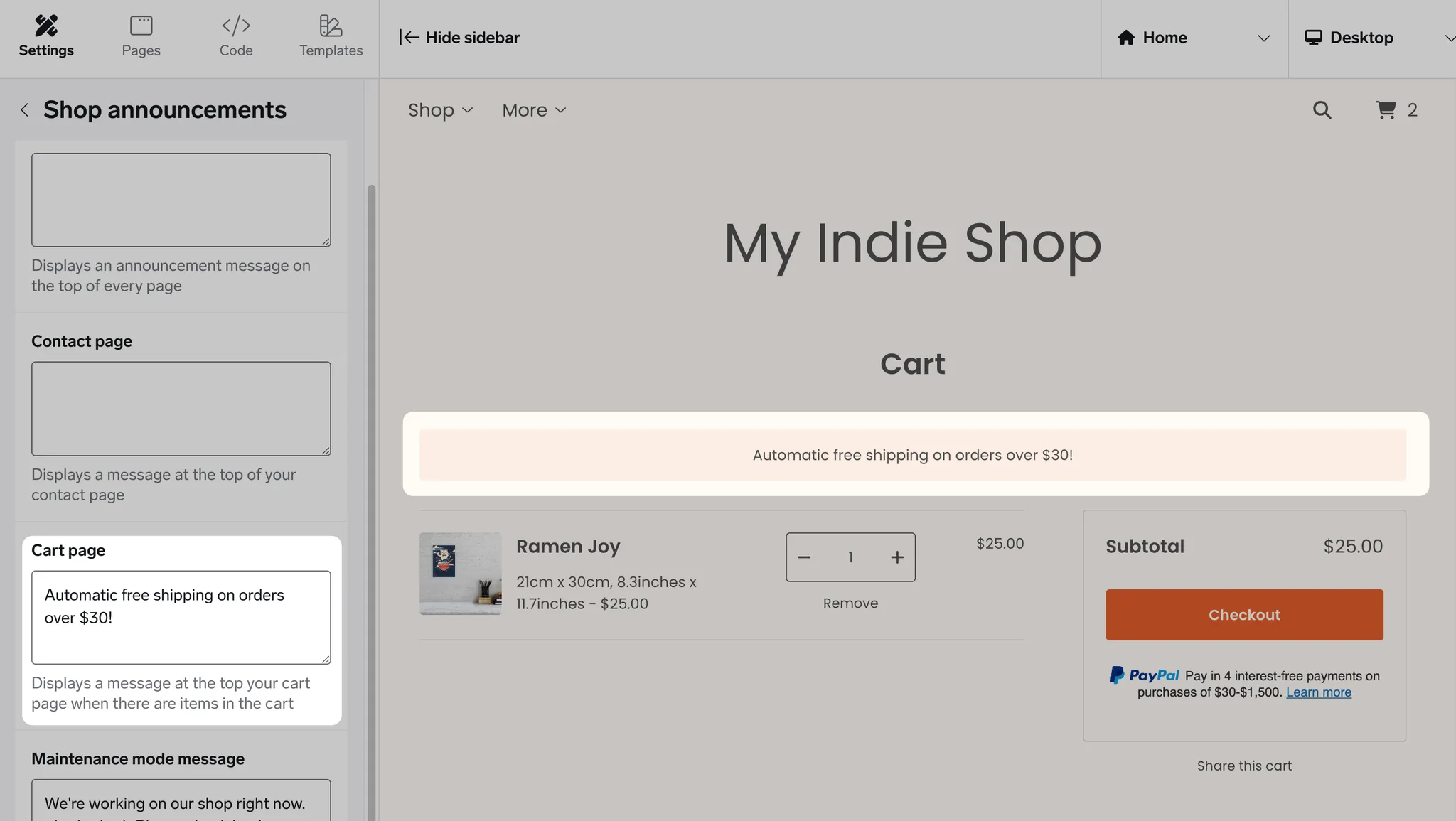
Task: Remove Ramen Joy from the cart
Action: (850, 603)
